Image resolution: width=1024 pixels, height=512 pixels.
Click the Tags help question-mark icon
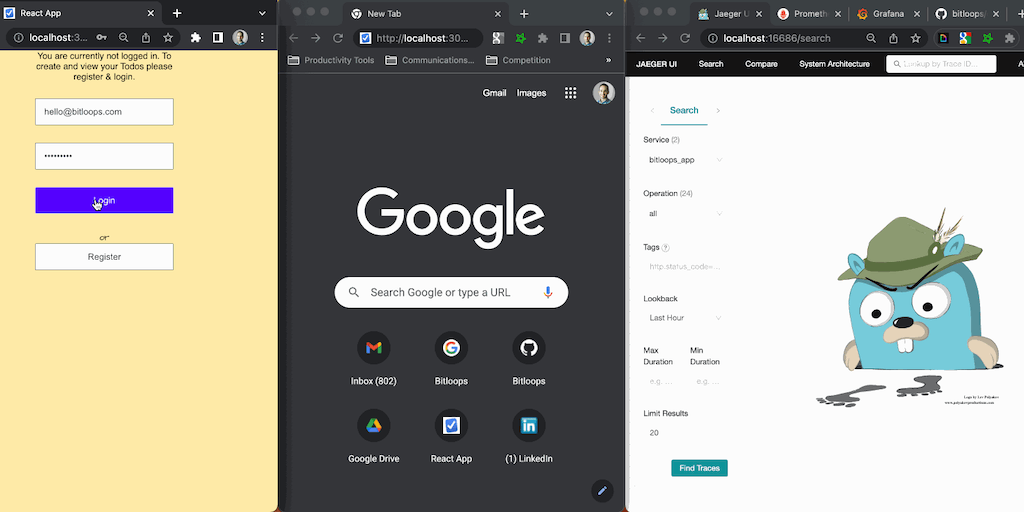(x=666, y=247)
